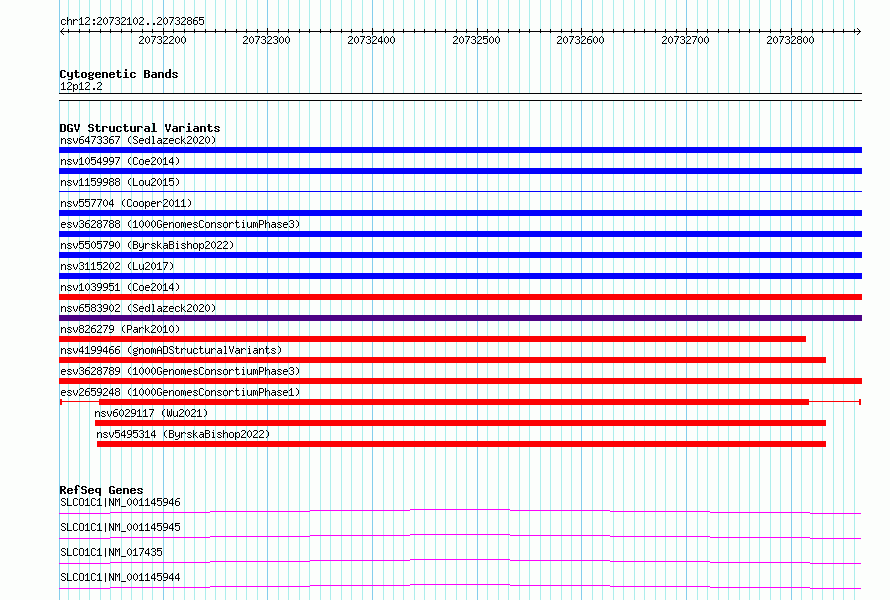Select the magenta line of NM_001145945
Image resolution: width=890 pixels, height=600 pixels.
click(x=460, y=536)
